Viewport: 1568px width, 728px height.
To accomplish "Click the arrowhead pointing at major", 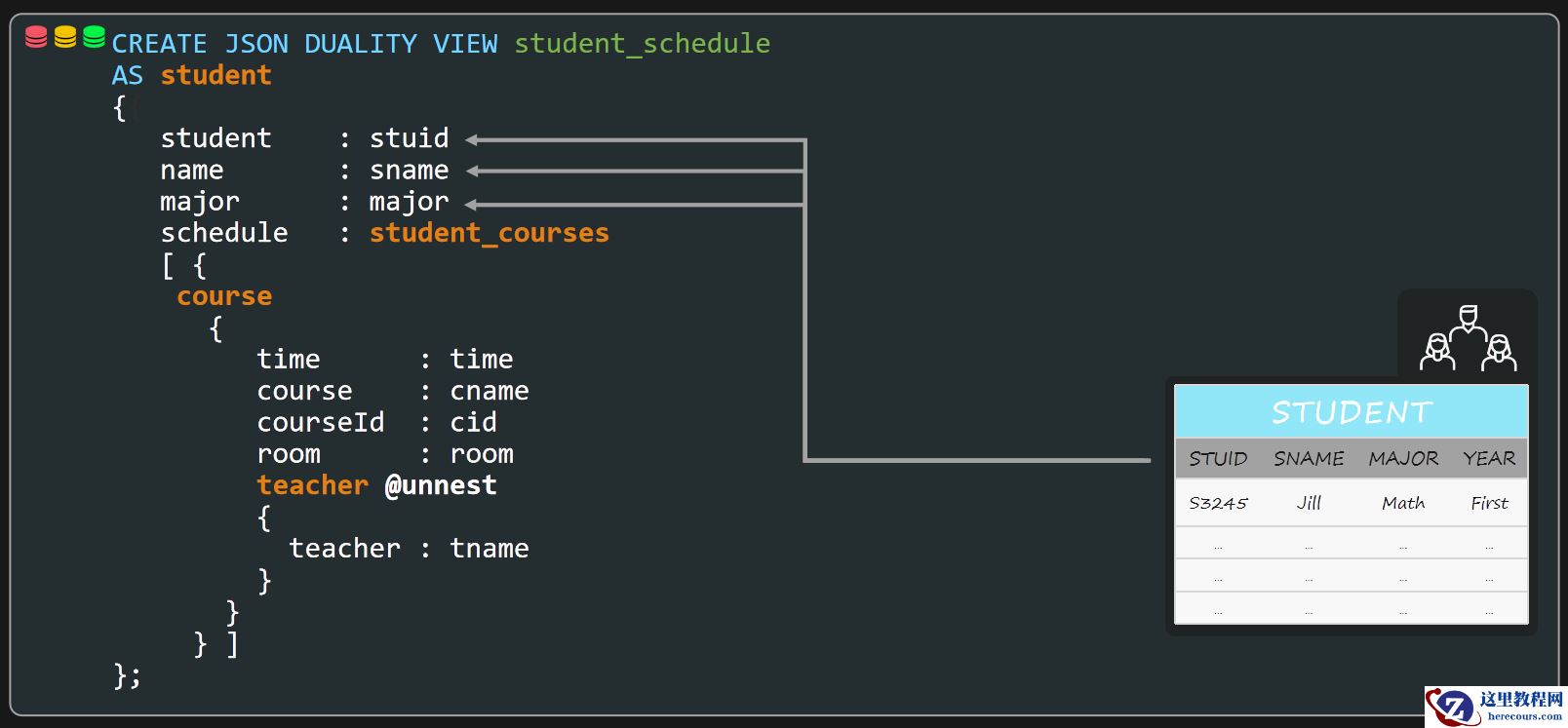I will (472, 205).
